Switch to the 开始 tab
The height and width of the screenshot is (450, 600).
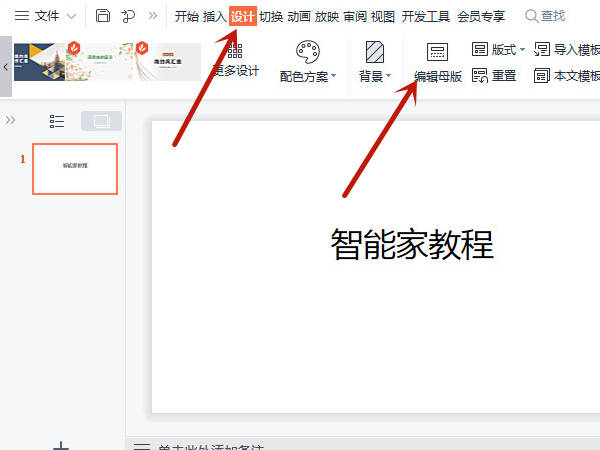pyautogui.click(x=187, y=16)
